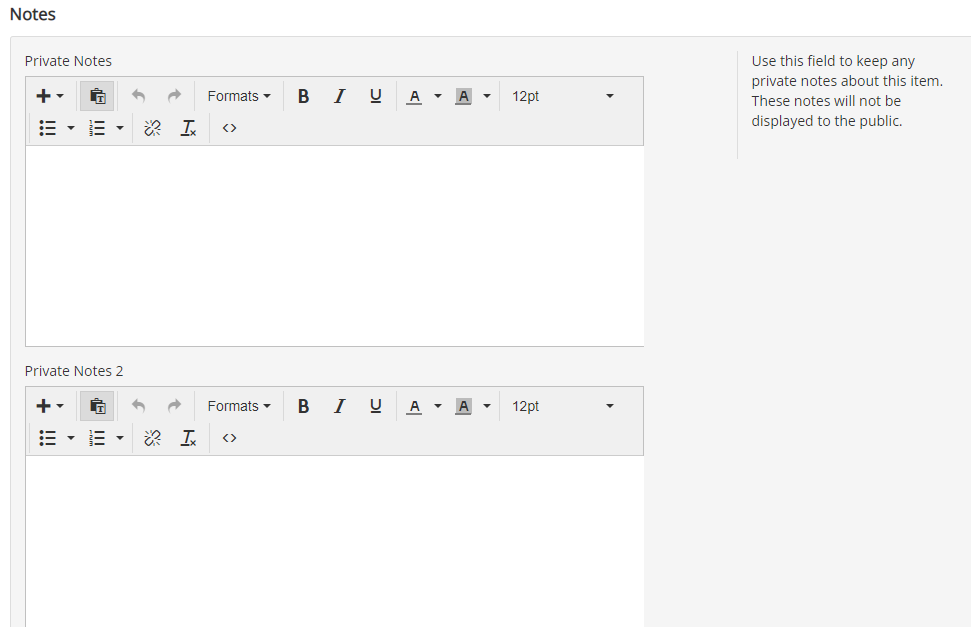Apply italic in Private Notes editor
Viewport: 971px width, 627px height.
pyautogui.click(x=339, y=96)
